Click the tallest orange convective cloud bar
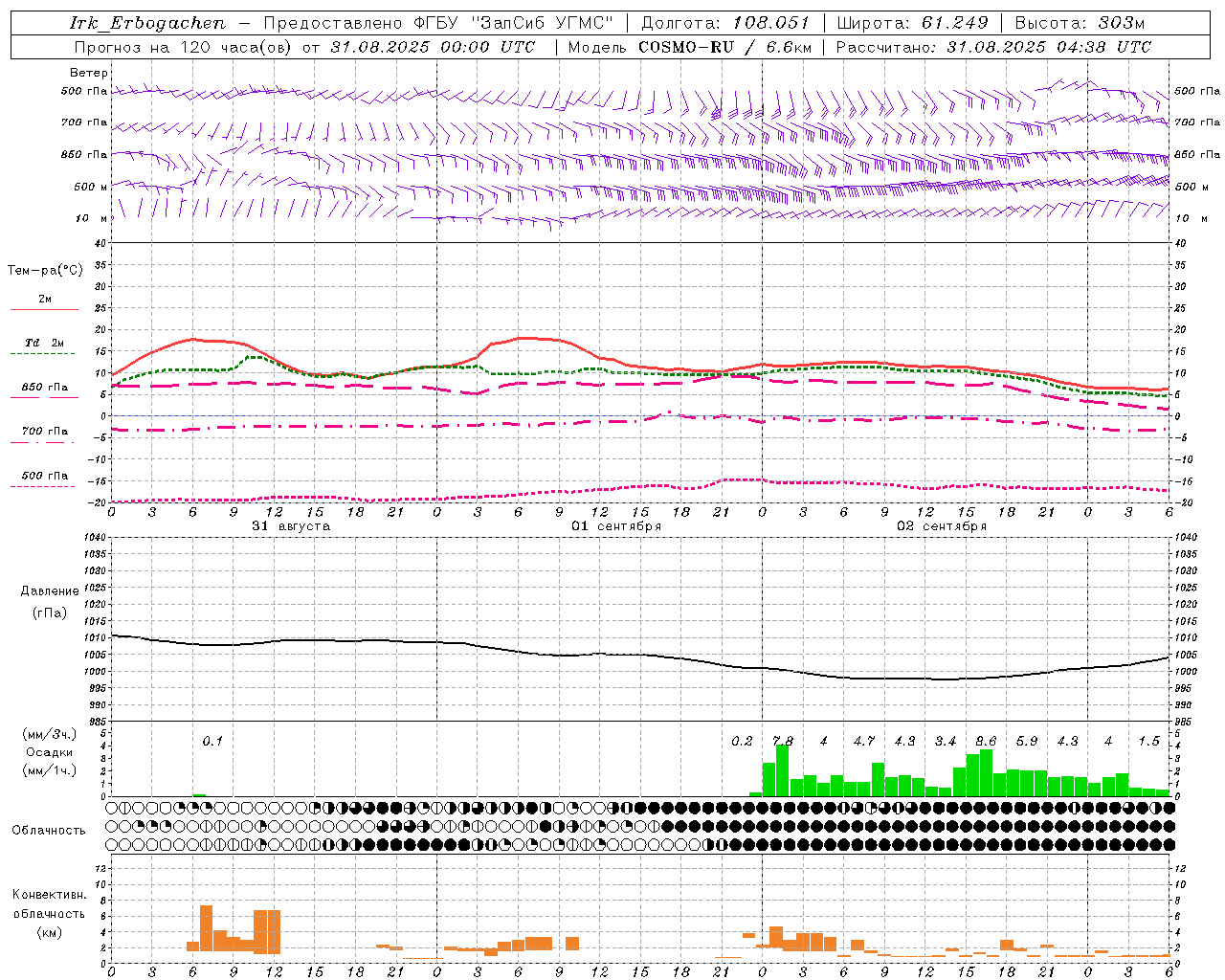The width and height of the screenshot is (1225, 980). coord(206,928)
